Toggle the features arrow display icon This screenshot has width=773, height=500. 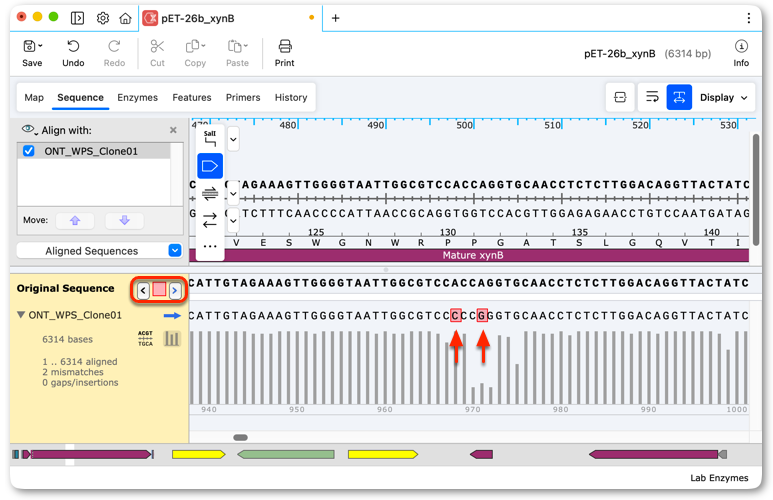(210, 166)
